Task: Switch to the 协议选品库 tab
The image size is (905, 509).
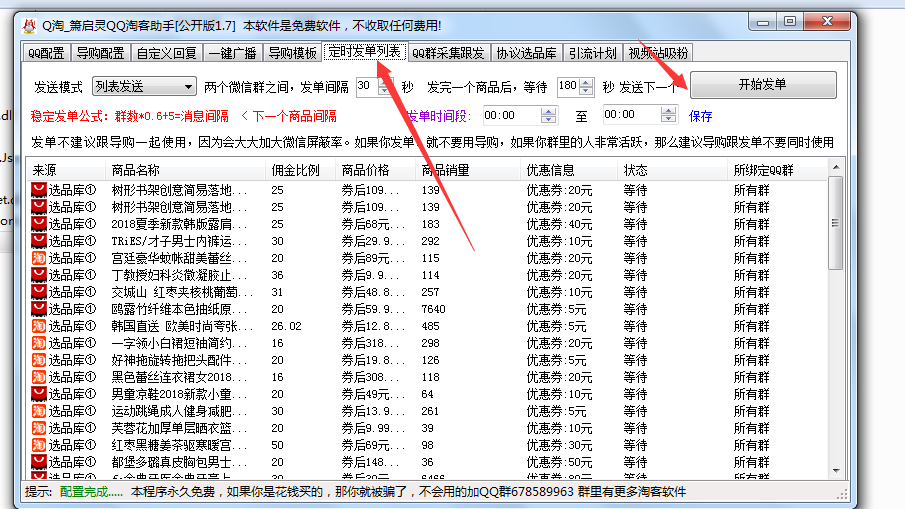Action: point(526,53)
